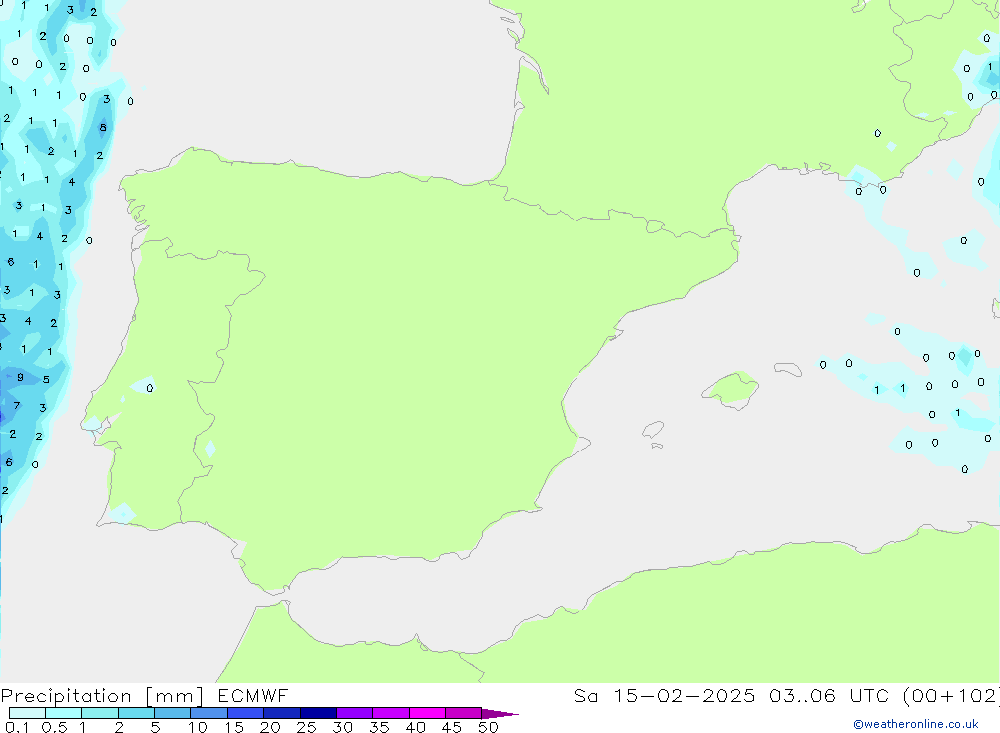Click the '(00+102)' forecast offset text
1000x733 pixels.
951,695
